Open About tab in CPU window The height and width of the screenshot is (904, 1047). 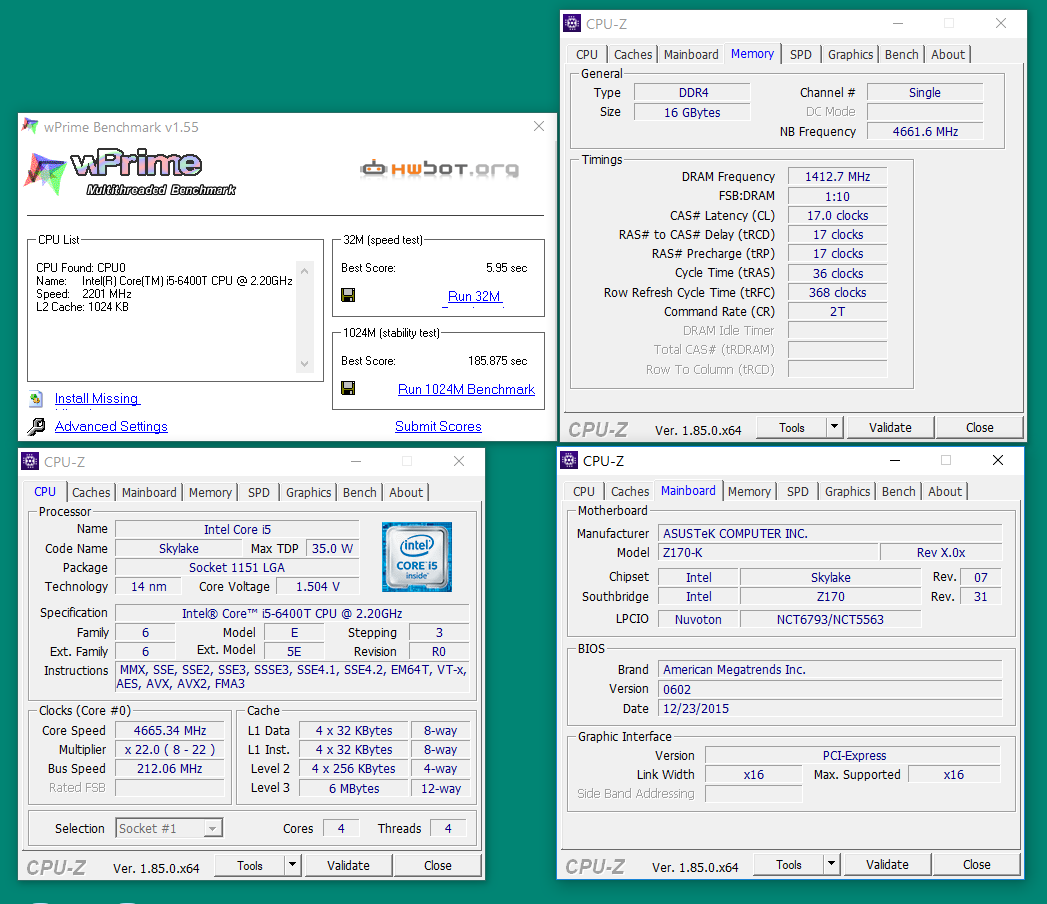pyautogui.click(x=405, y=493)
